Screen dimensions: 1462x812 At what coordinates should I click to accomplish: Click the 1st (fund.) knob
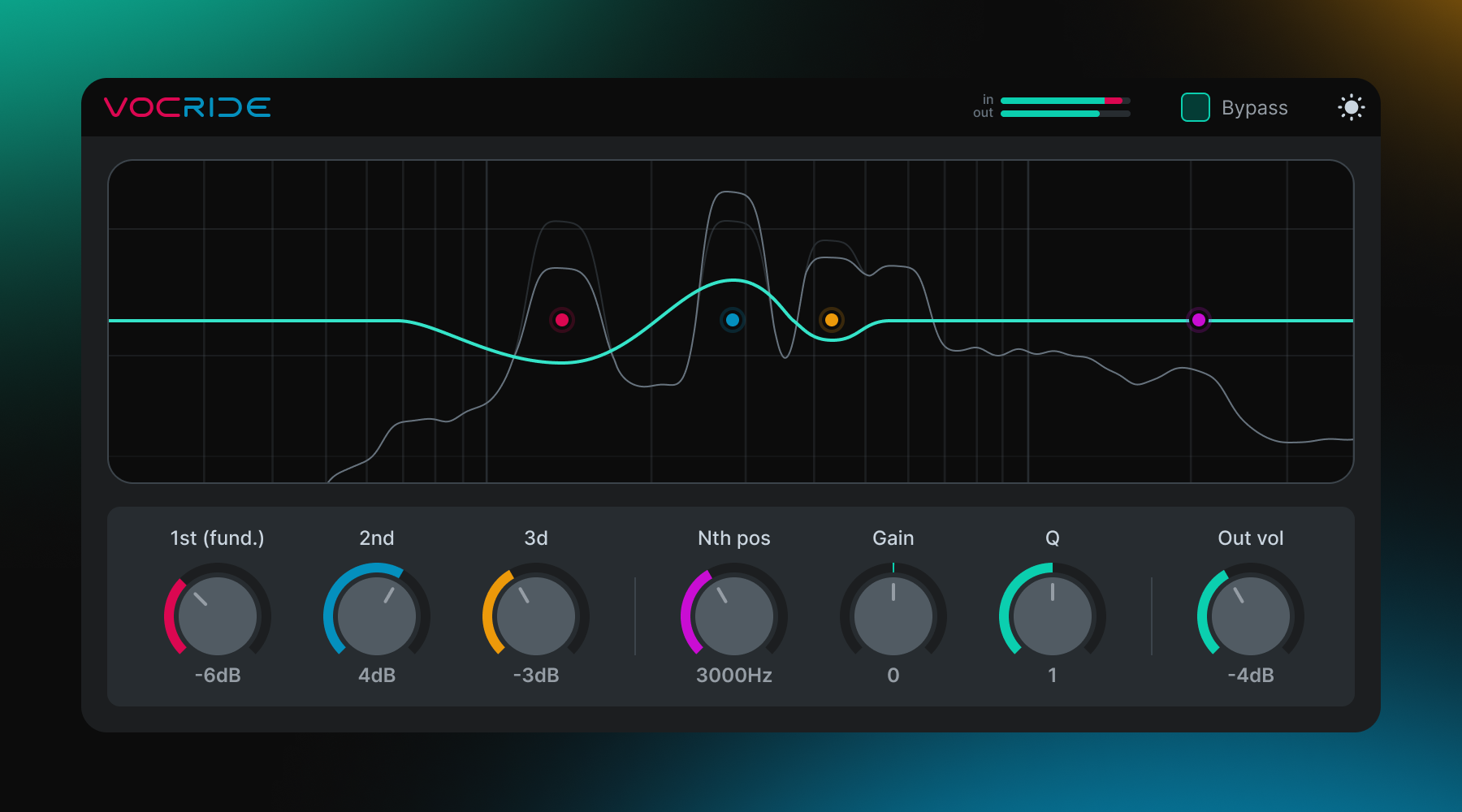coord(218,615)
